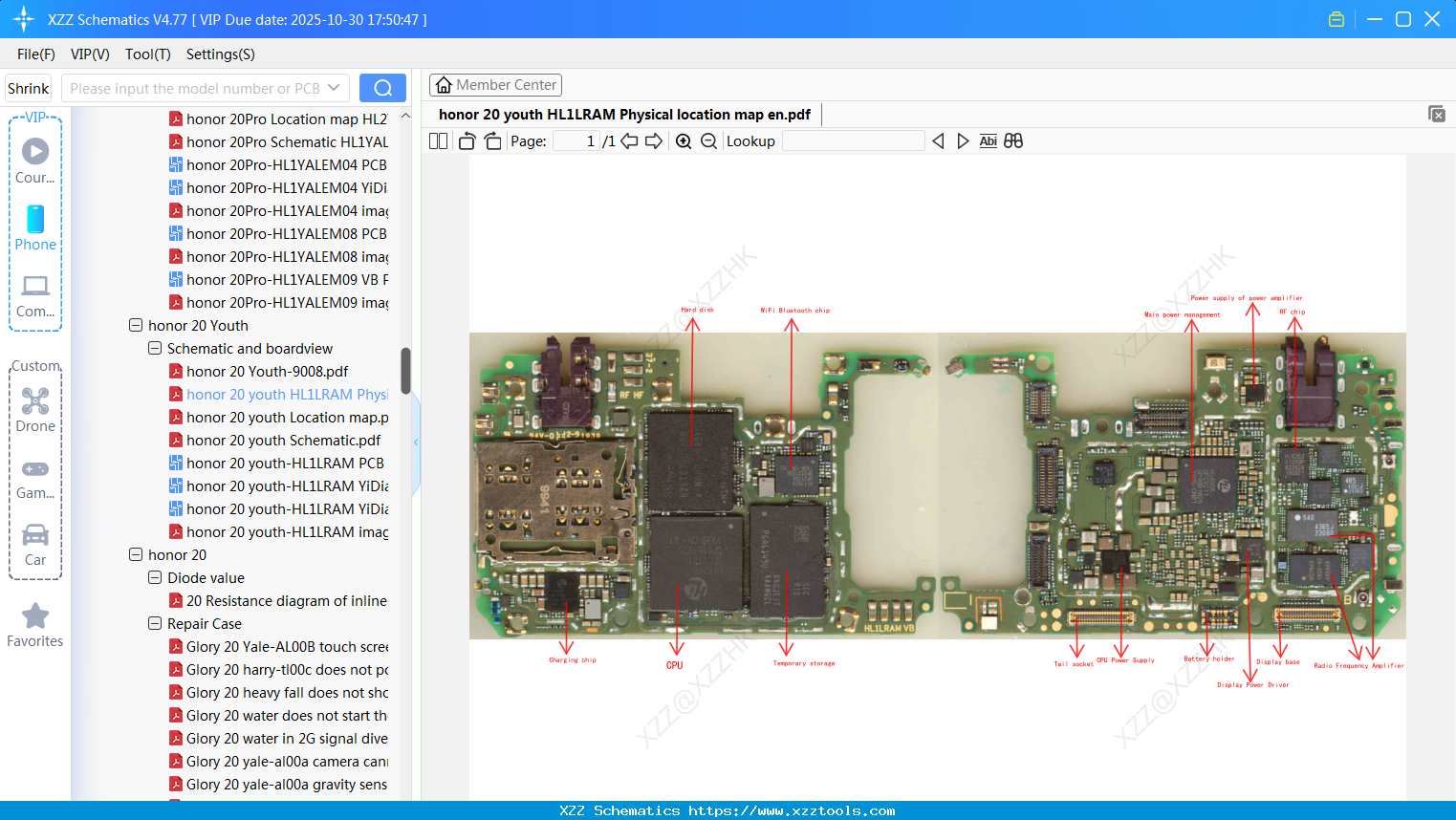Open Favorites star in sidebar
Viewport: 1456px width, 820px height.
pyautogui.click(x=35, y=625)
